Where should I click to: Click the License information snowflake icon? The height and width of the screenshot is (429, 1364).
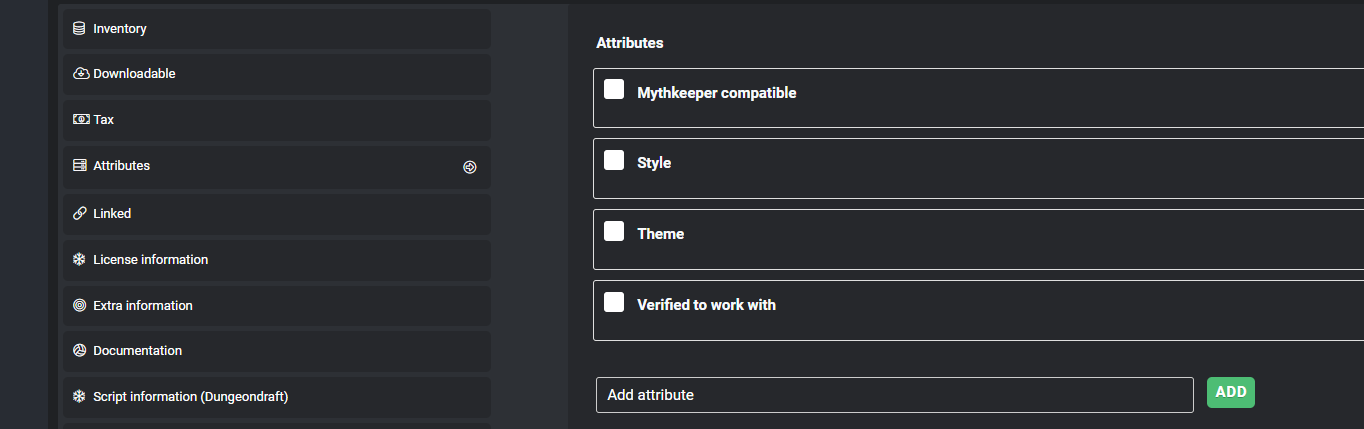pos(80,260)
